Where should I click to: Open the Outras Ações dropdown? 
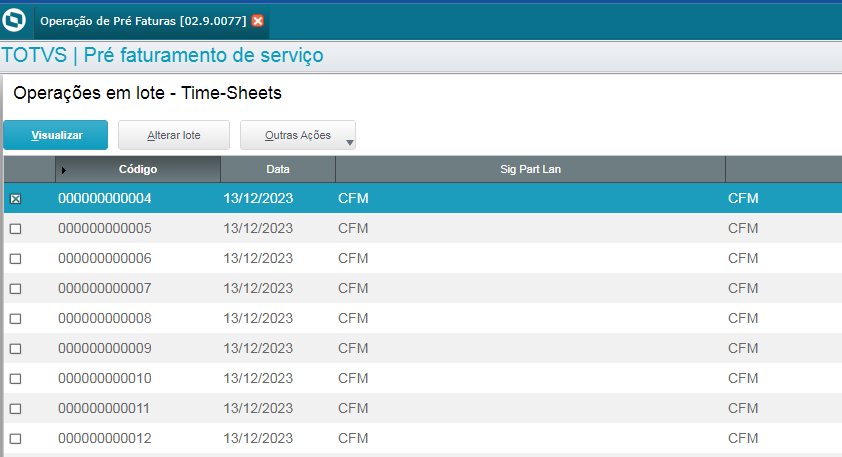pyautogui.click(x=298, y=135)
